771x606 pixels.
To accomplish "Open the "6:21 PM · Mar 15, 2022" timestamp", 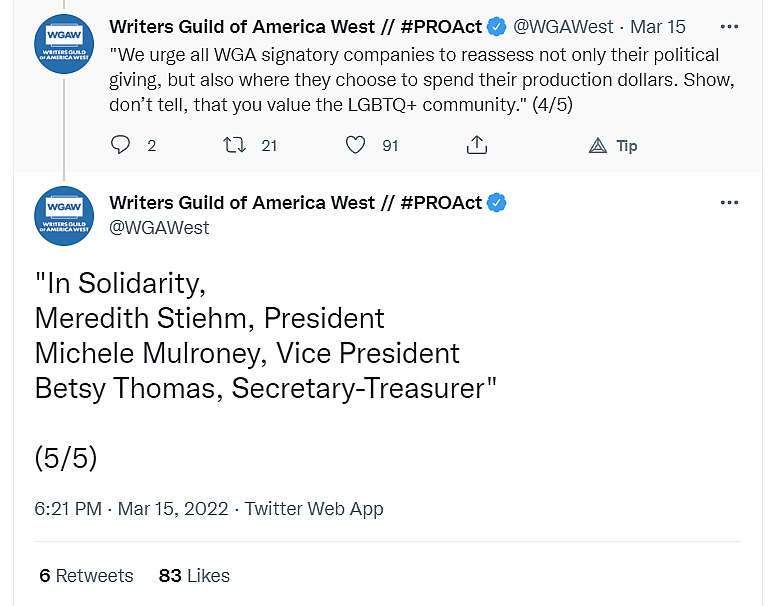I will tap(131, 508).
